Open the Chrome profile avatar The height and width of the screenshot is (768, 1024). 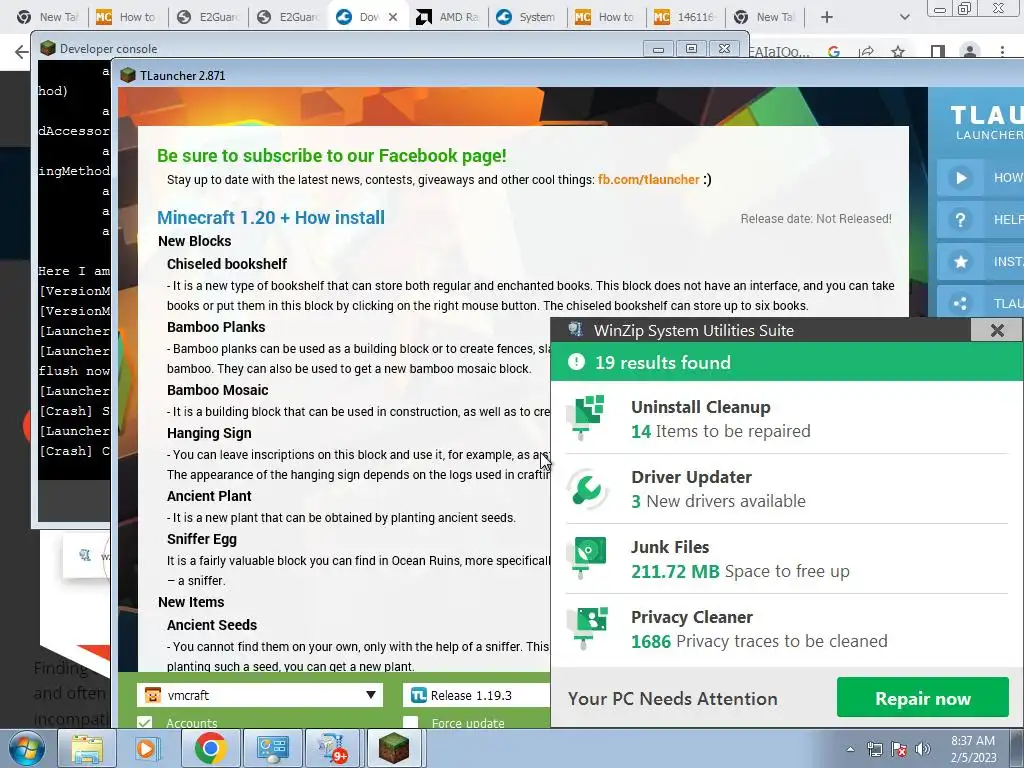(x=970, y=52)
